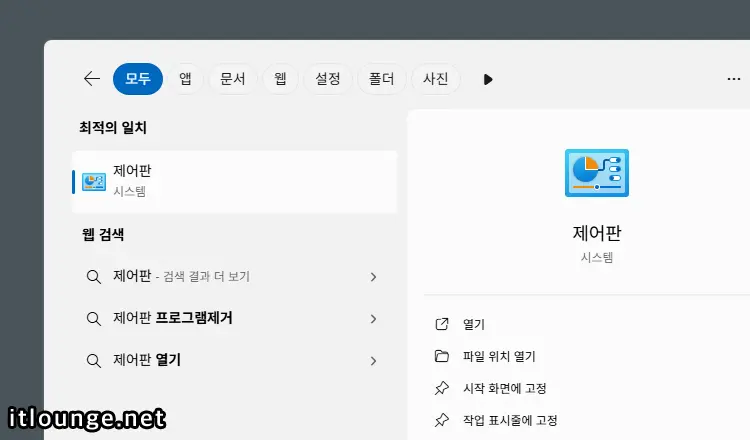Select the 모두 filter tab
The image size is (750, 440).
(138, 78)
